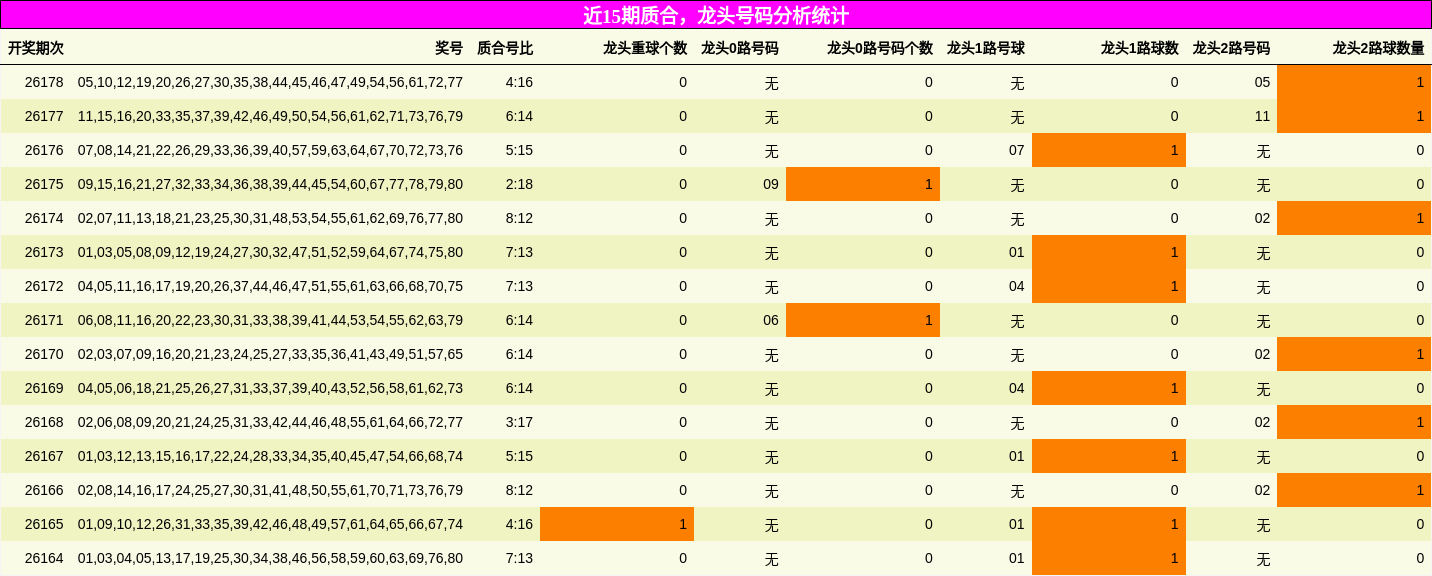Screen dimensions: 1432x576
Task: Select period number 26171
Action: [44, 320]
